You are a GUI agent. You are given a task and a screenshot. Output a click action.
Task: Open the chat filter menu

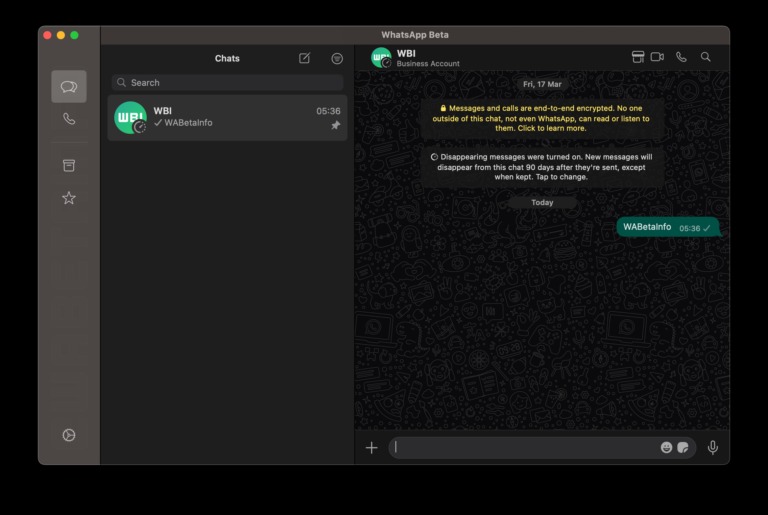click(x=337, y=58)
